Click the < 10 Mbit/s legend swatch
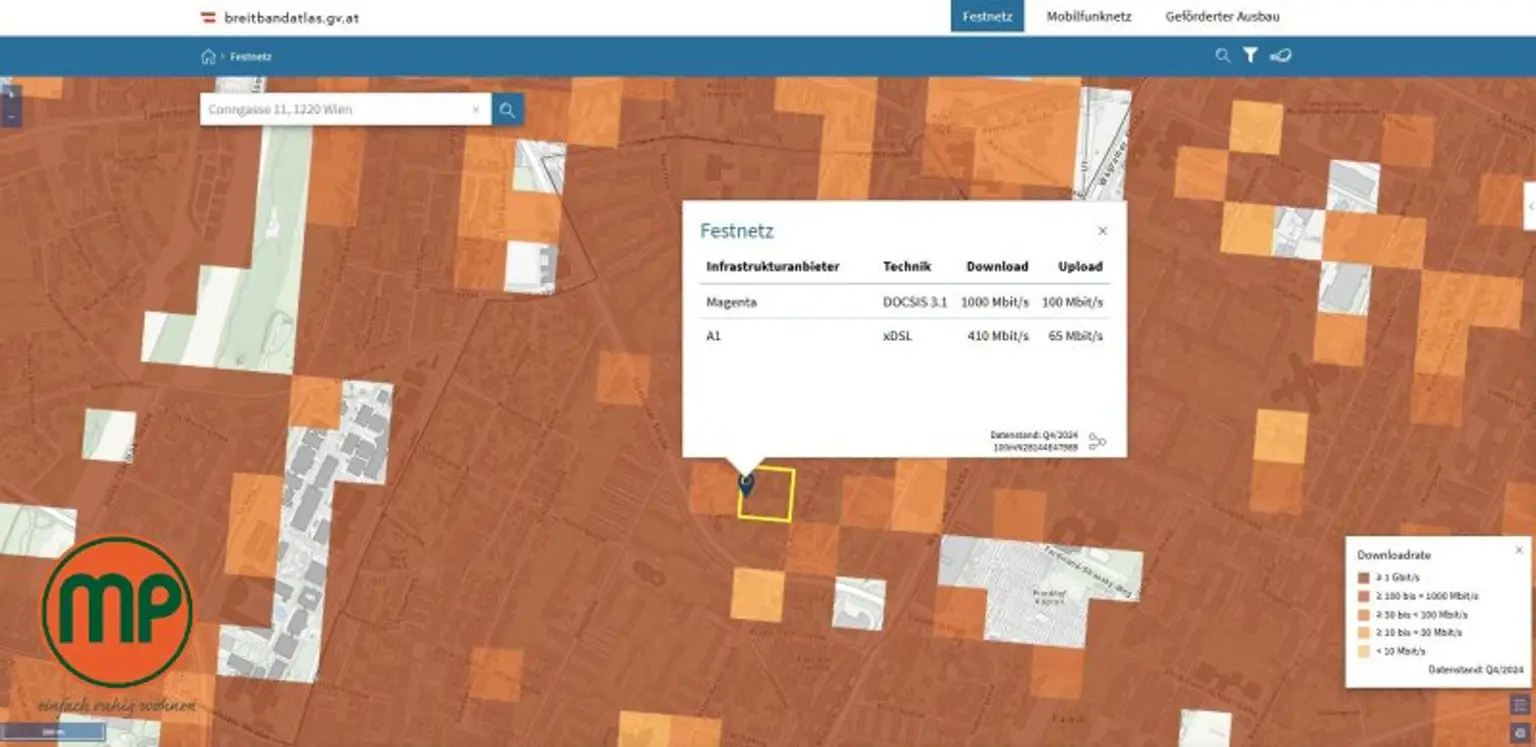This screenshot has width=1536, height=747. 1363,651
